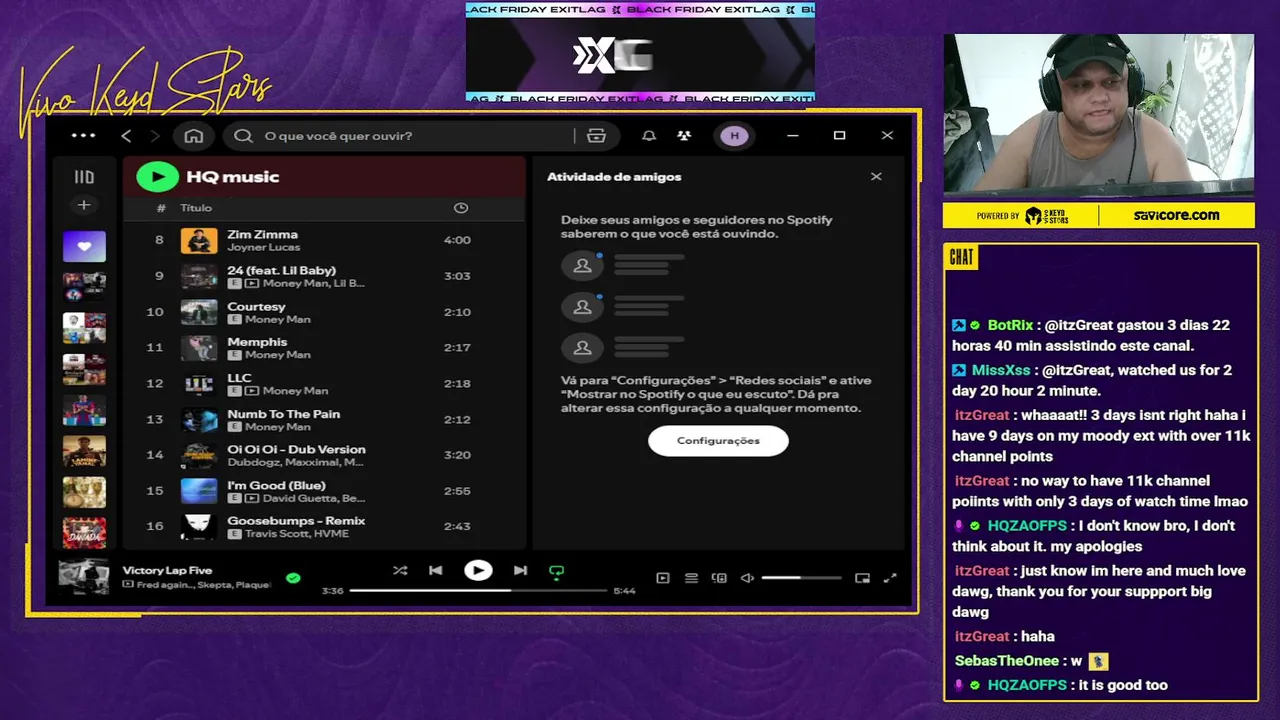Open Spotify Home
1280x720 pixels.
194,136
